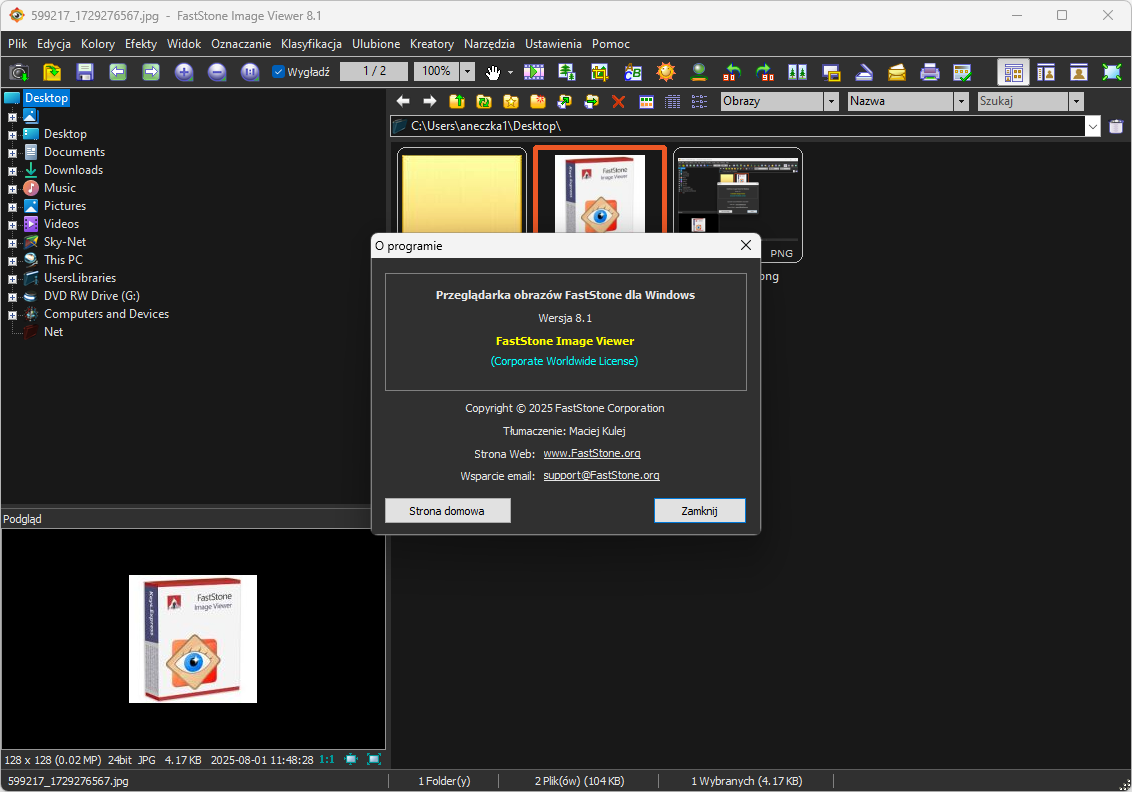Click the actual size 1:1 zoom icon
Viewport: 1132px width, 792px height.
point(250,72)
